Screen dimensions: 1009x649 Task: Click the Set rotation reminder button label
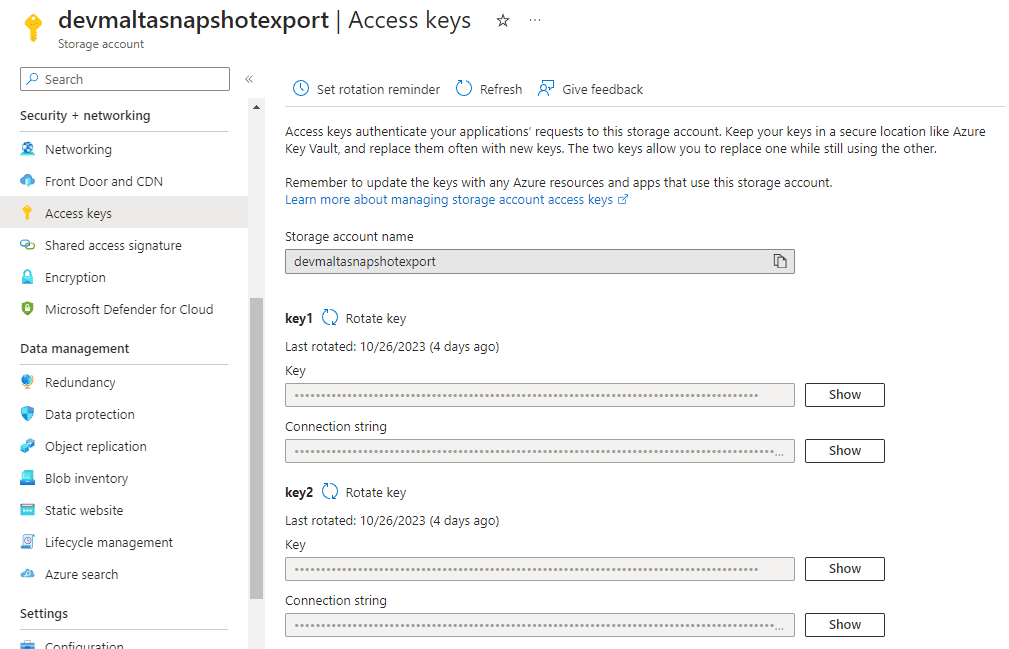pyautogui.click(x=378, y=89)
